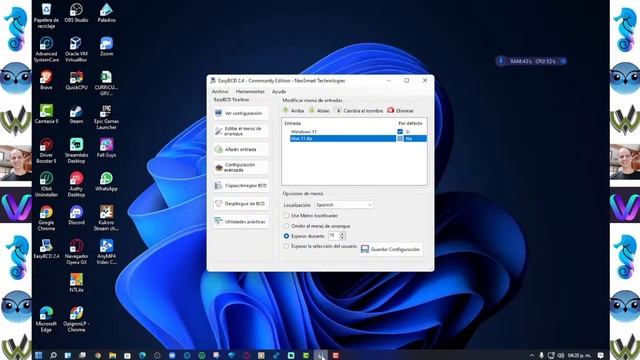The height and width of the screenshot is (360, 640).
Task: Open OBS Studio desktop icon
Action: click(76, 12)
